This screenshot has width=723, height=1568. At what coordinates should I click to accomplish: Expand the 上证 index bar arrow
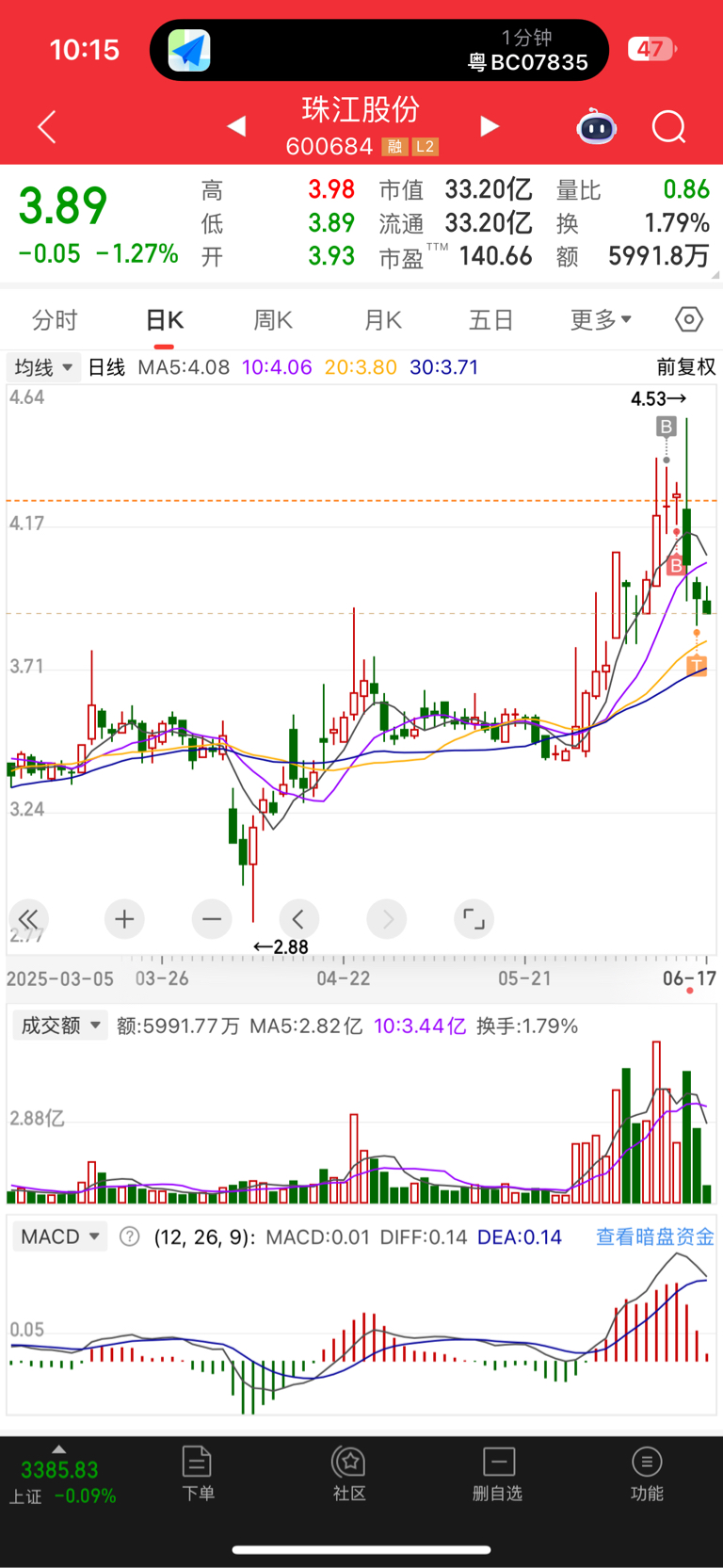tap(58, 1449)
